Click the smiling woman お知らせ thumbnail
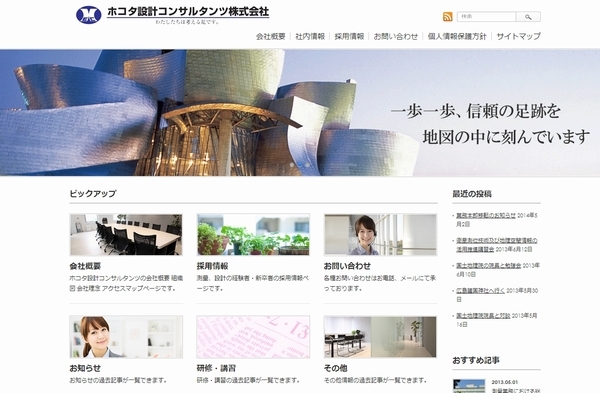Viewport: 600px width, 393px height. pyautogui.click(x=126, y=337)
